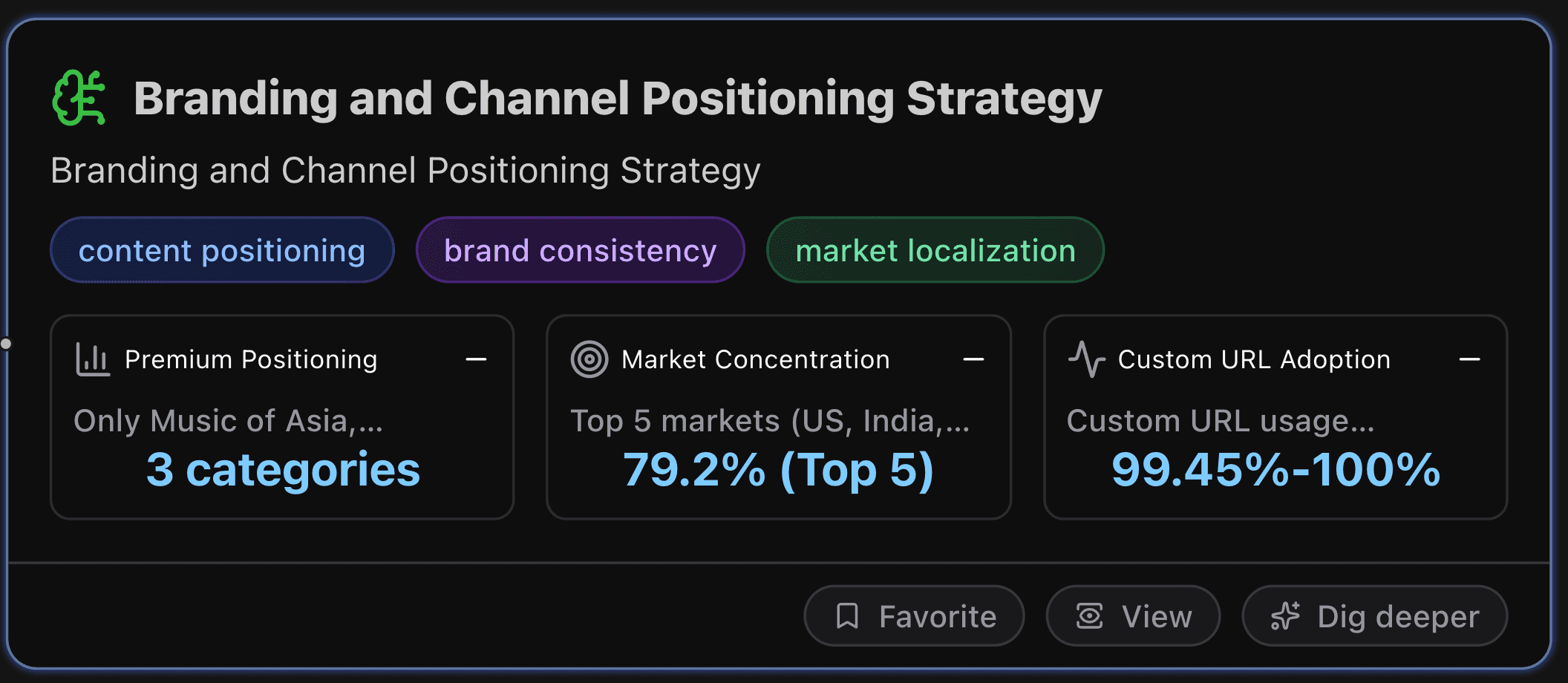Click the small dot handle on the left edge
Screen dimensions: 1568x683
[x=6, y=343]
